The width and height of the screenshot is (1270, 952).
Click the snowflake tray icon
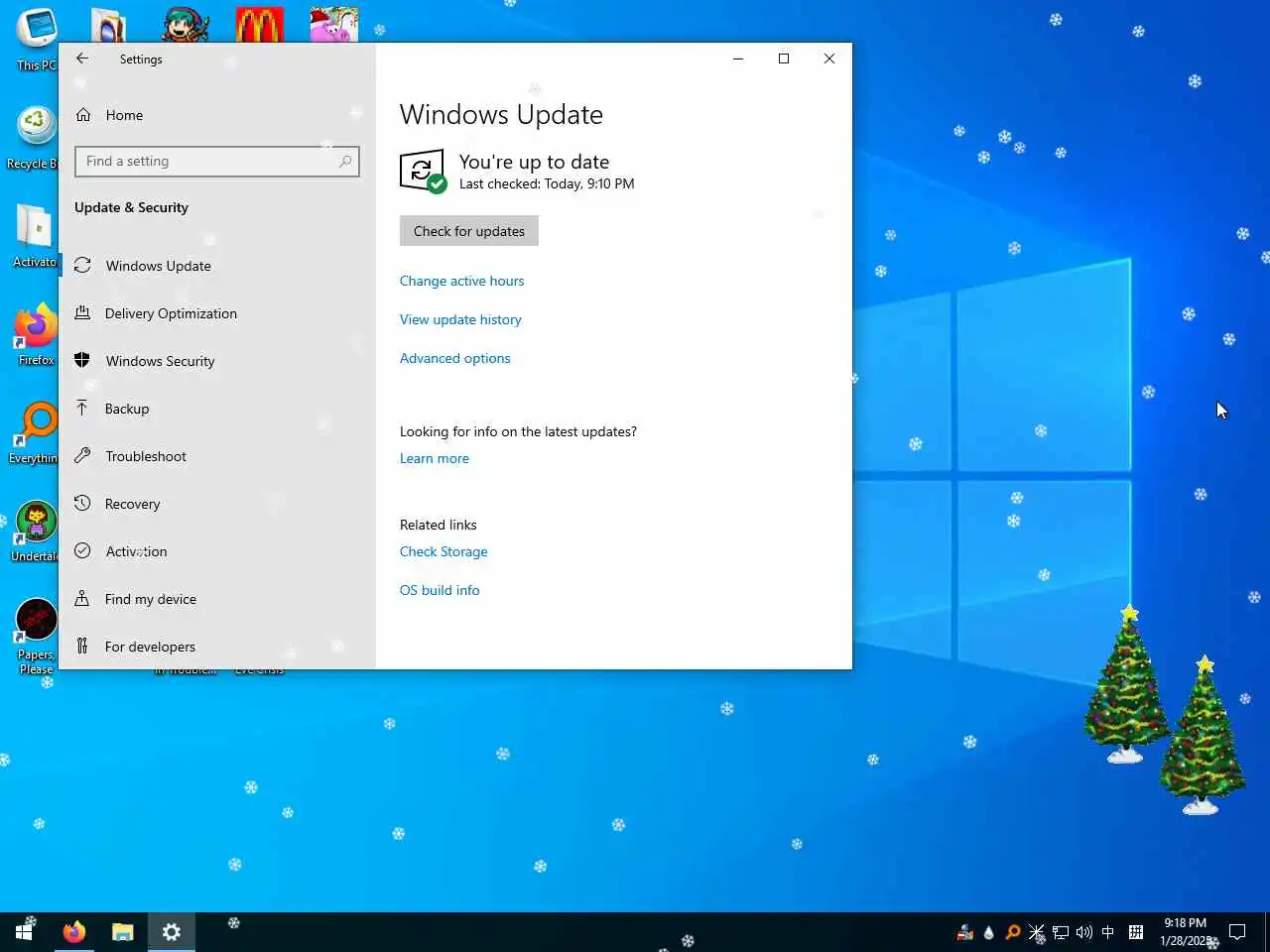[1037, 932]
